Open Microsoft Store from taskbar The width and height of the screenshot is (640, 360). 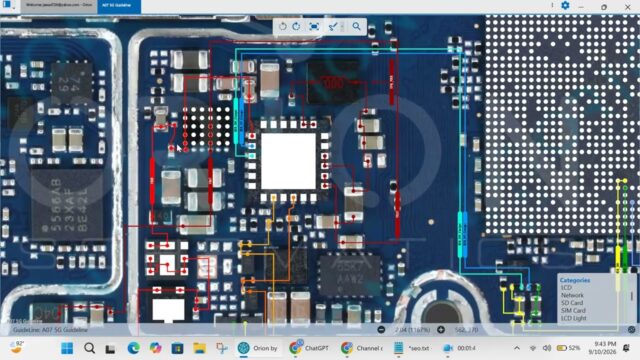pyautogui.click(x=178, y=348)
